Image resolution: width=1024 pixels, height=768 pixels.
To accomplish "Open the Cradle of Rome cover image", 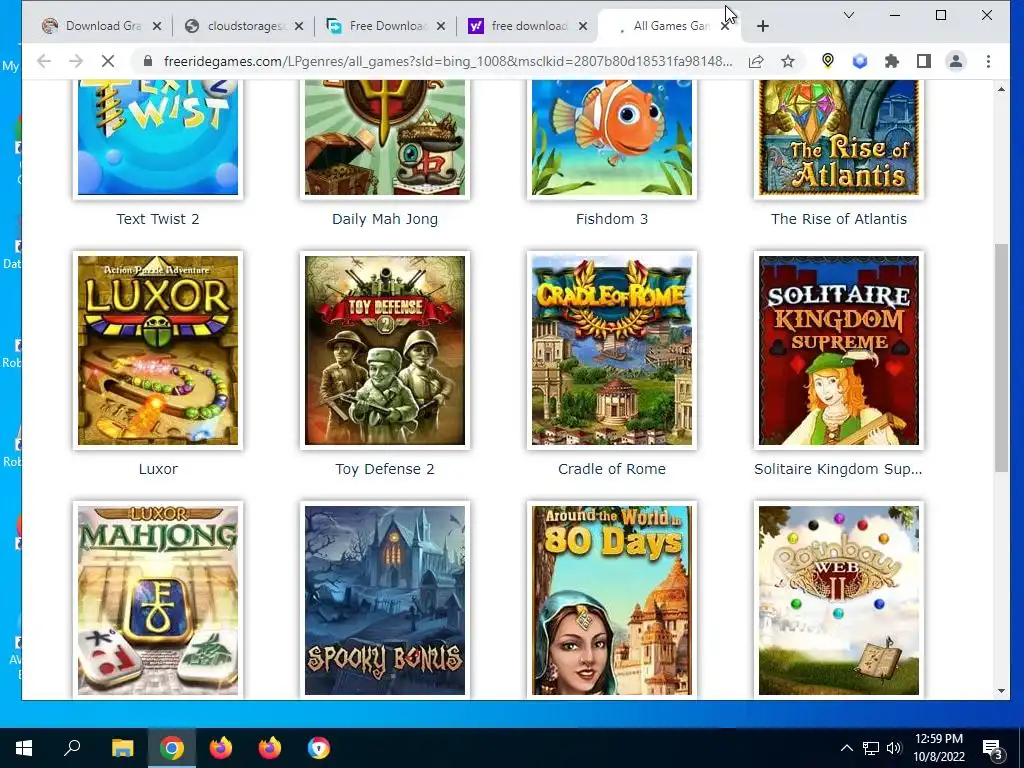I will [612, 351].
